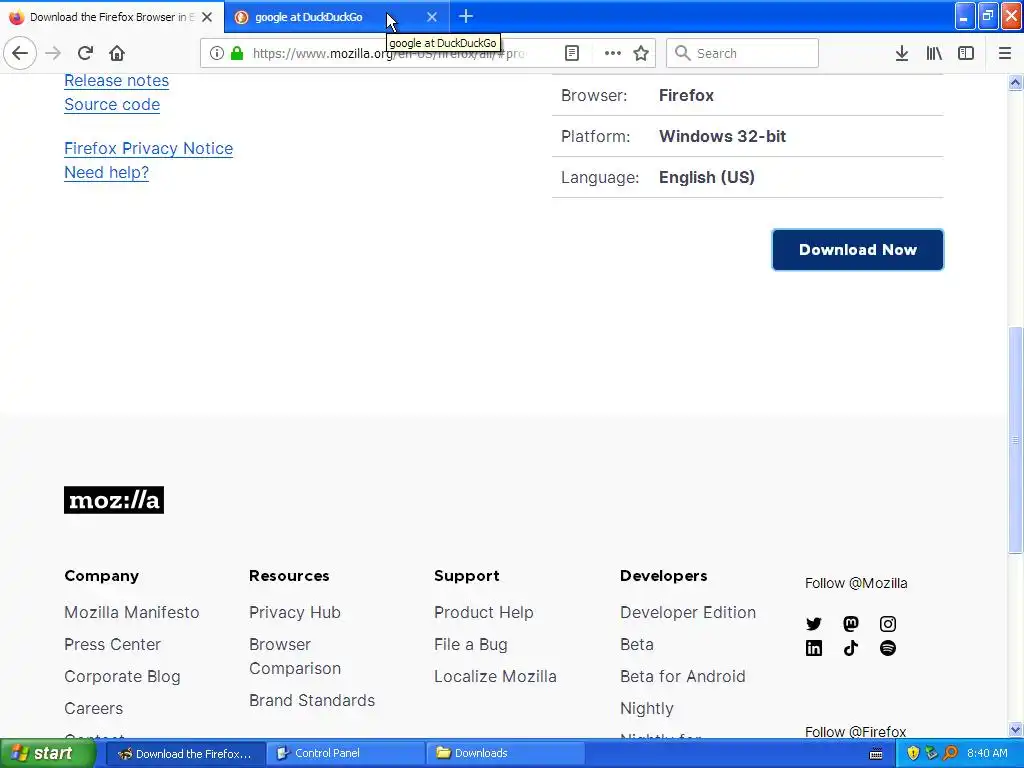Click the English (US) language value
Screen dimensions: 1024x768
pyautogui.click(x=707, y=178)
